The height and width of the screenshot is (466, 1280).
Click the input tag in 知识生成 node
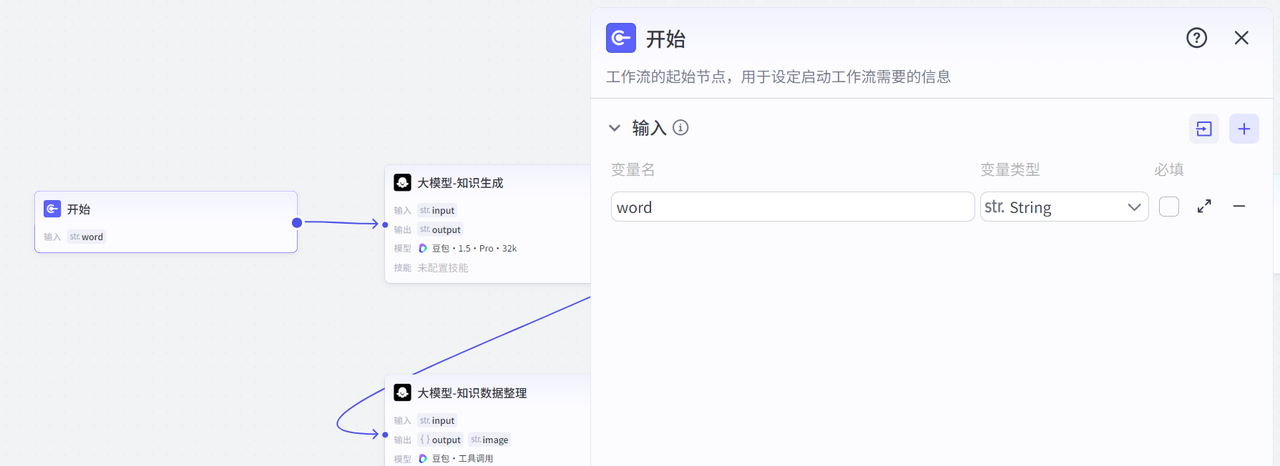437,210
